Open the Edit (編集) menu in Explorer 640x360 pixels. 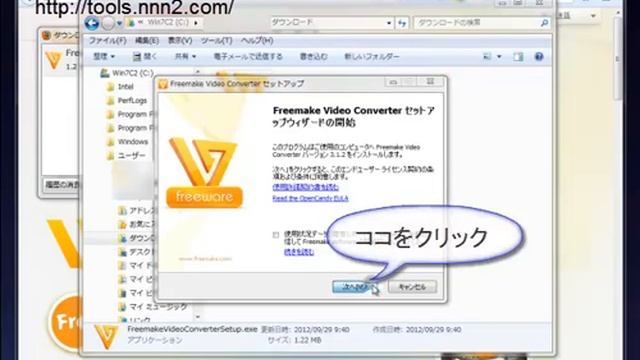coord(147,40)
